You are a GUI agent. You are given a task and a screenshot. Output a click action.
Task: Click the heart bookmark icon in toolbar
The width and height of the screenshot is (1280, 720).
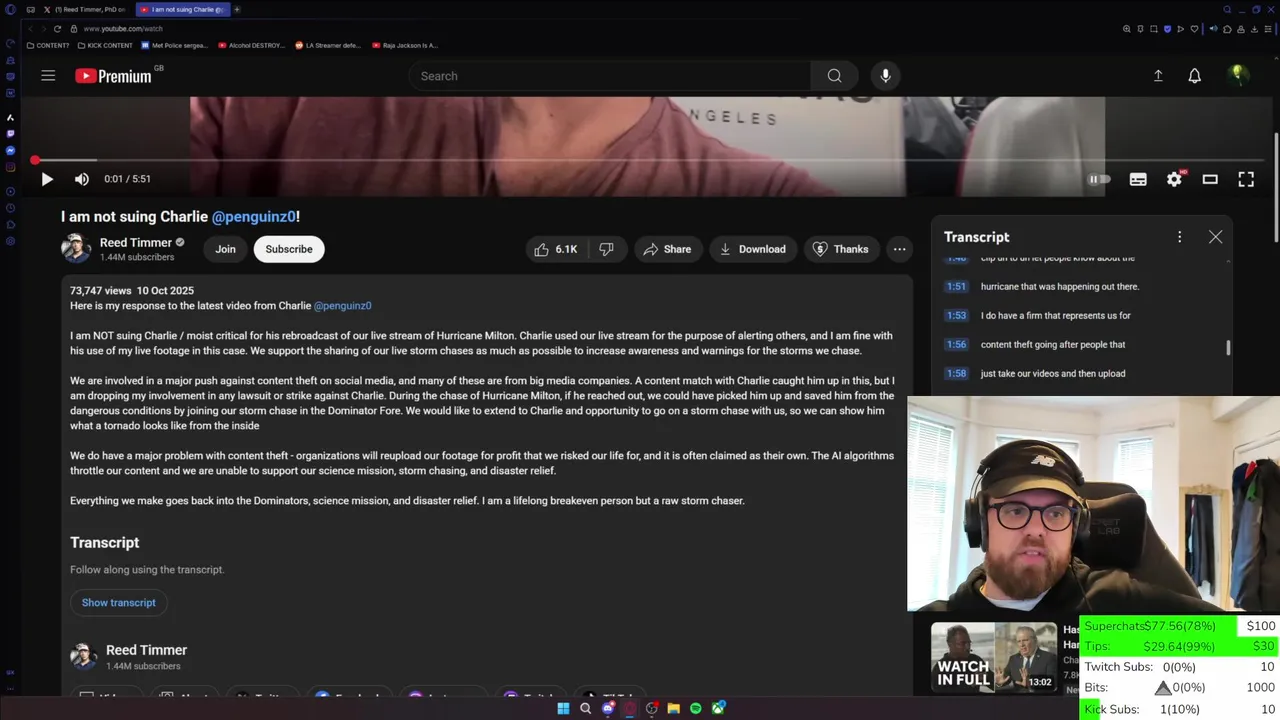1194,29
